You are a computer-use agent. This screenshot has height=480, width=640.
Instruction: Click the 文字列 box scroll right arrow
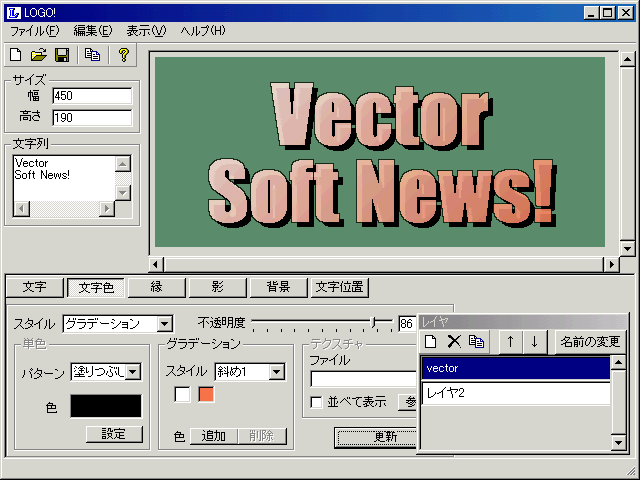pos(107,209)
